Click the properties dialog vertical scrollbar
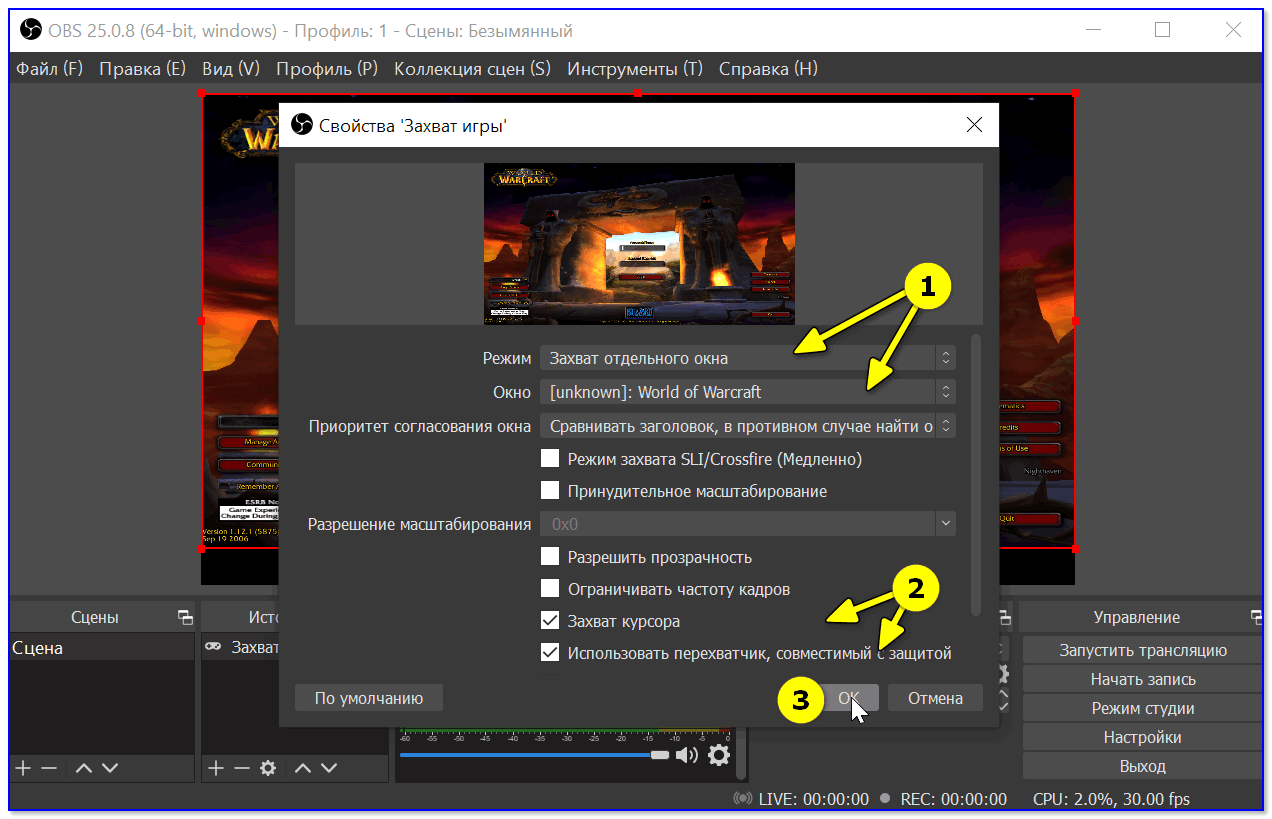Viewport: 1272px width, 819px height. (x=976, y=475)
